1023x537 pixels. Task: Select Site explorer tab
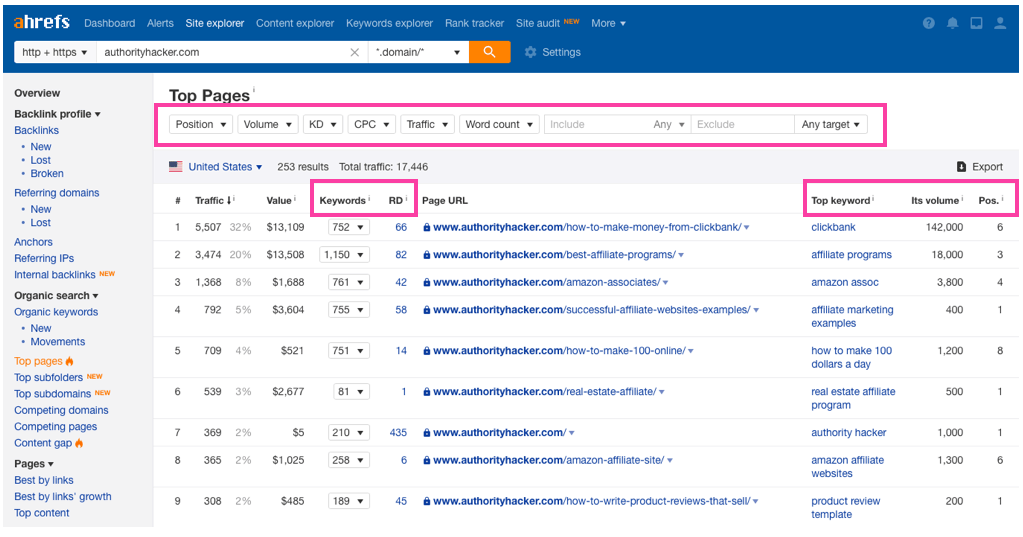(x=215, y=23)
